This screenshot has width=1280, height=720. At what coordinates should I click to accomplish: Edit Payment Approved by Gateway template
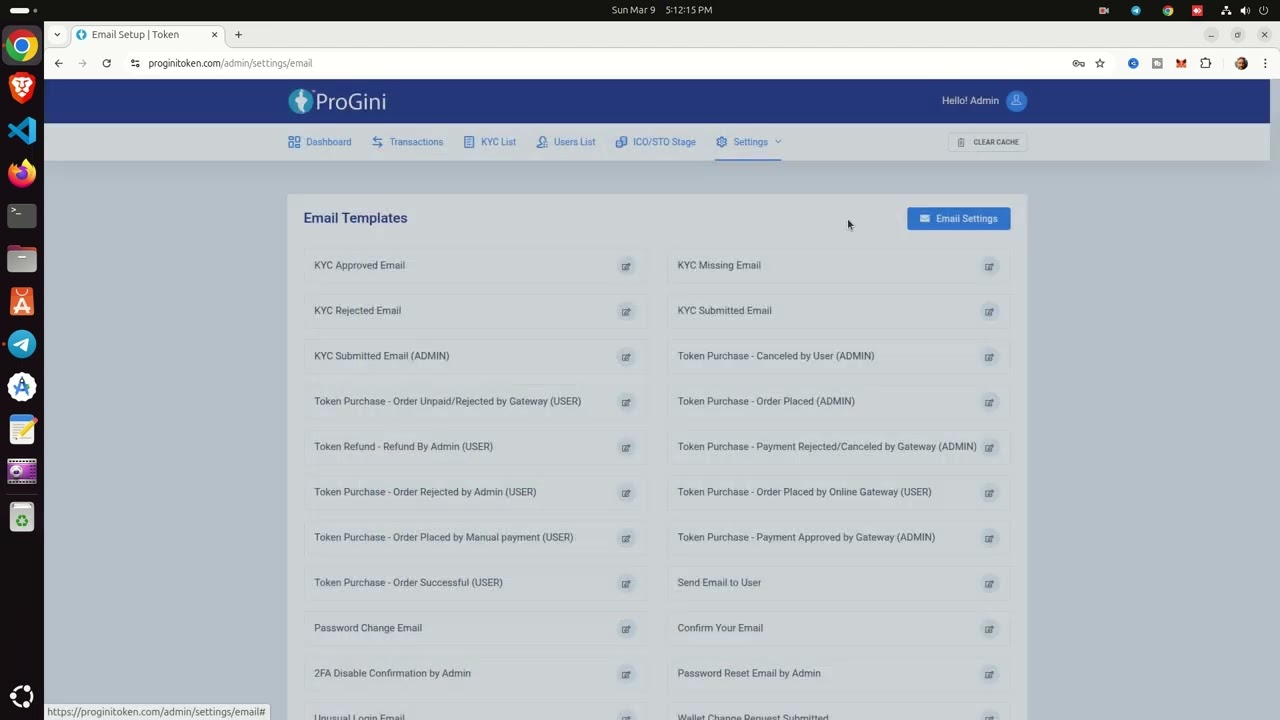coord(989,538)
